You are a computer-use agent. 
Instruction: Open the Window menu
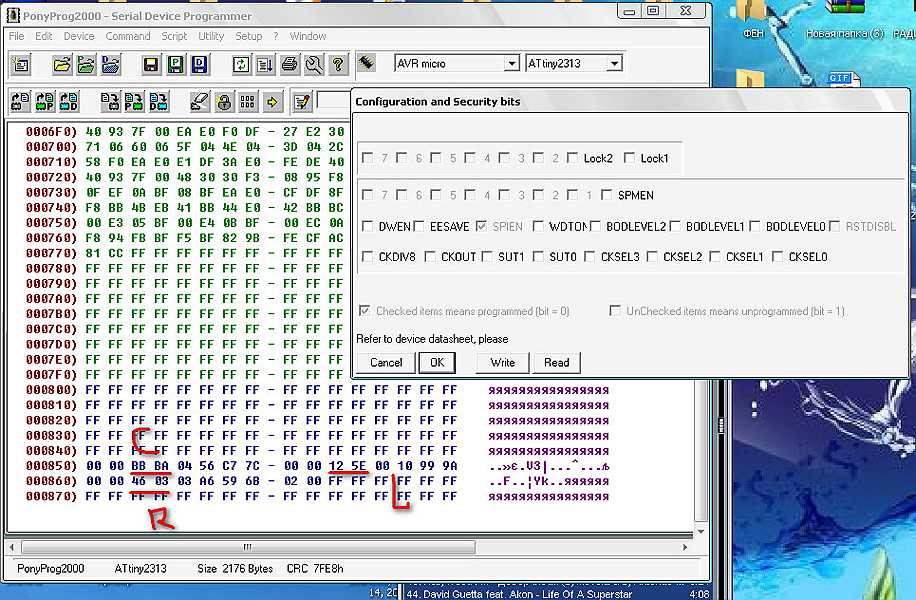[x=308, y=36]
